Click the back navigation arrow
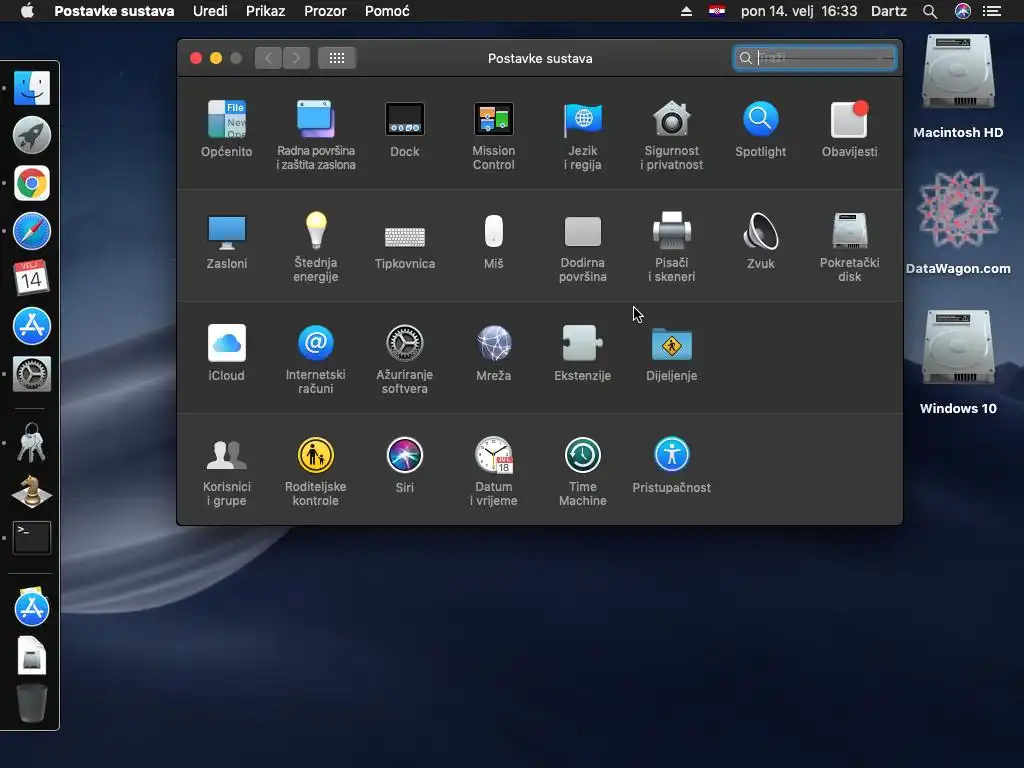Viewport: 1024px width, 768px height. 268,58
